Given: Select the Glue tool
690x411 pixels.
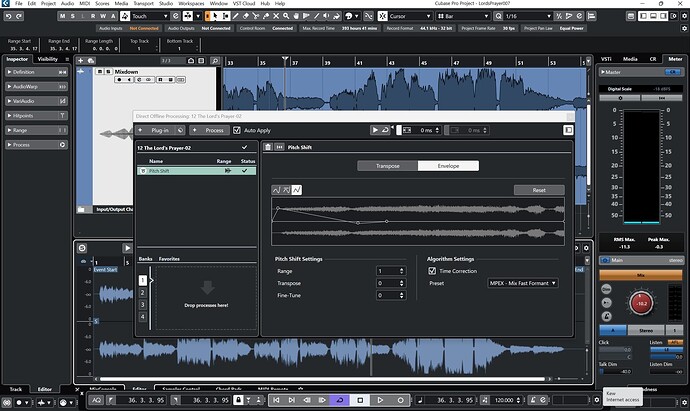Looking at the screenshot, I should tap(266, 16).
